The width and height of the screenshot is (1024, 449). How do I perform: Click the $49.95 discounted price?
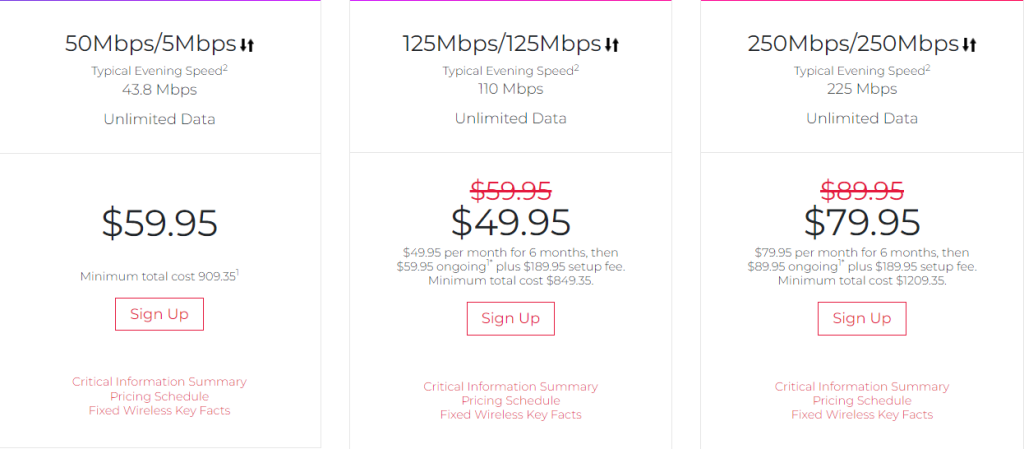pyautogui.click(x=510, y=222)
